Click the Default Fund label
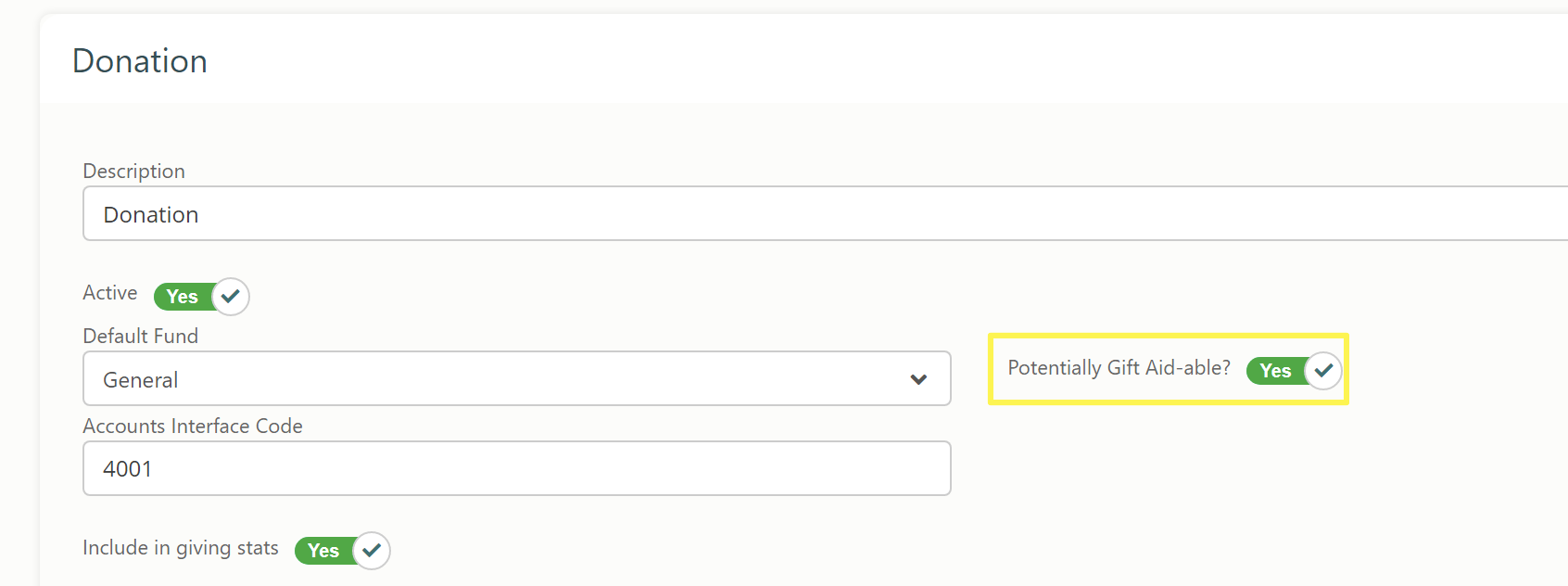The height and width of the screenshot is (586, 1568). tap(141, 336)
